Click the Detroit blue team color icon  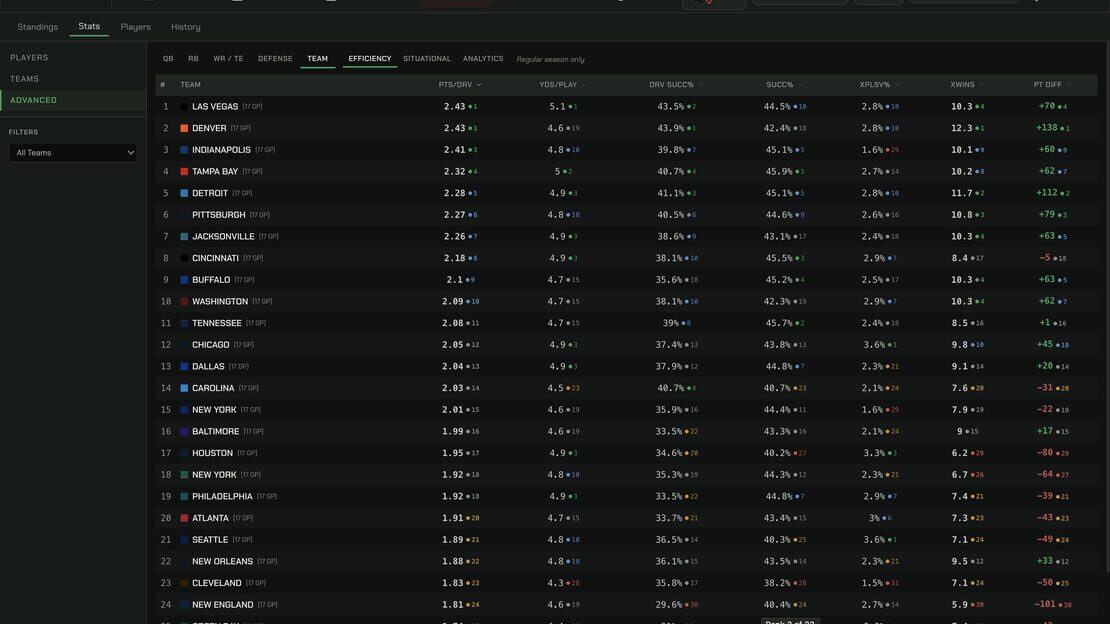click(x=184, y=193)
